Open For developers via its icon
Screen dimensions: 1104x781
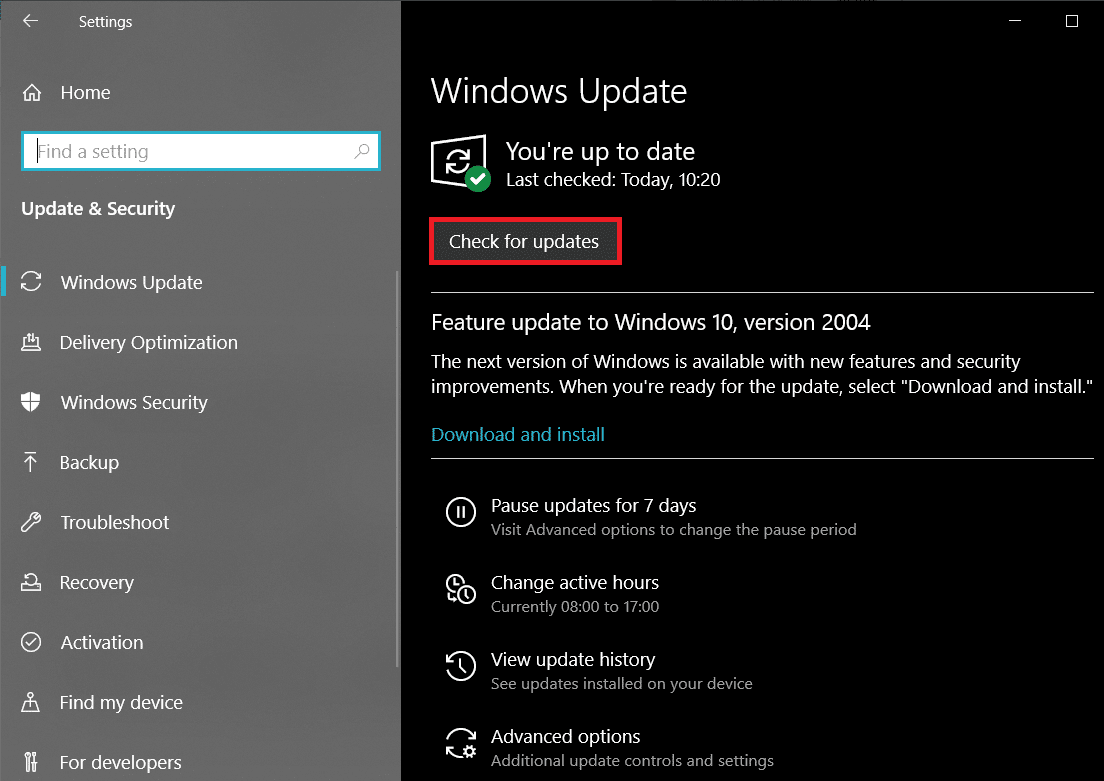31,762
